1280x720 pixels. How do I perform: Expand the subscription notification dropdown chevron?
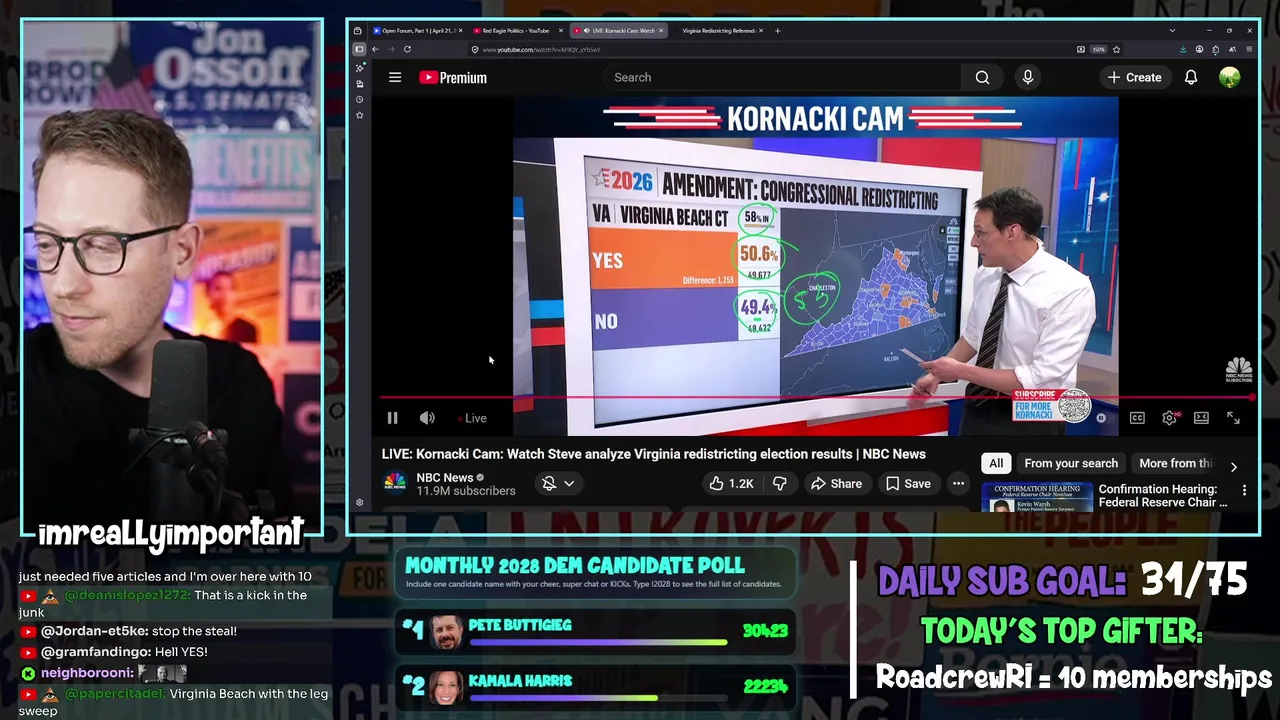pos(569,483)
